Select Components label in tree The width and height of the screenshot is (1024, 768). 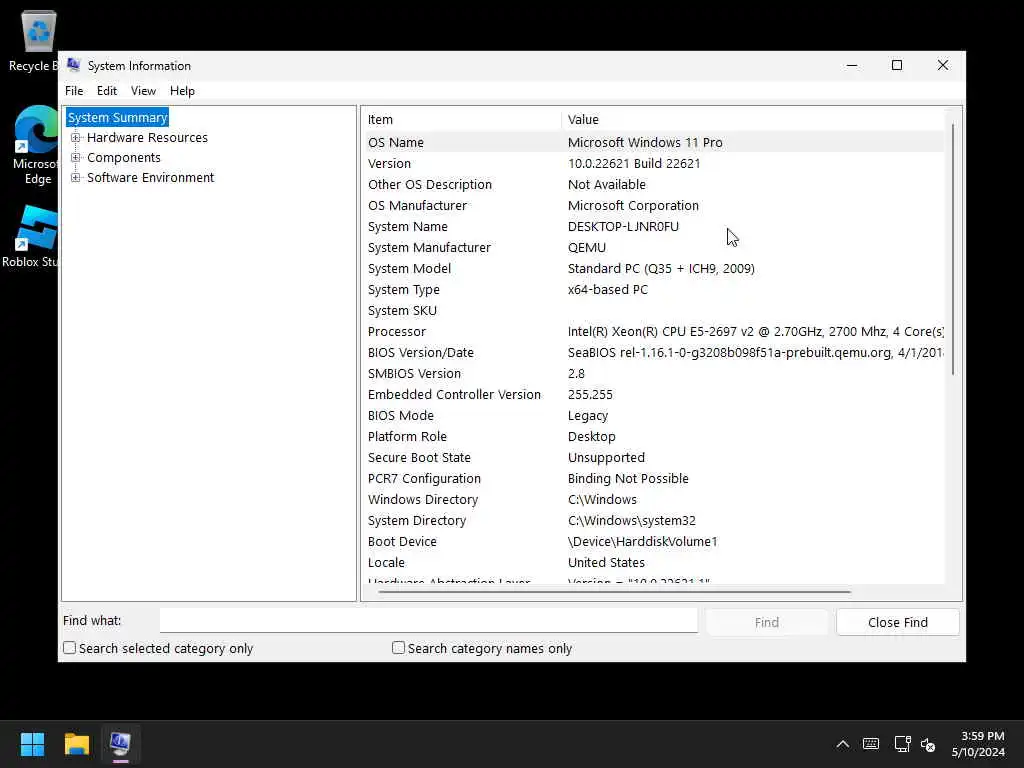pyautogui.click(x=123, y=158)
